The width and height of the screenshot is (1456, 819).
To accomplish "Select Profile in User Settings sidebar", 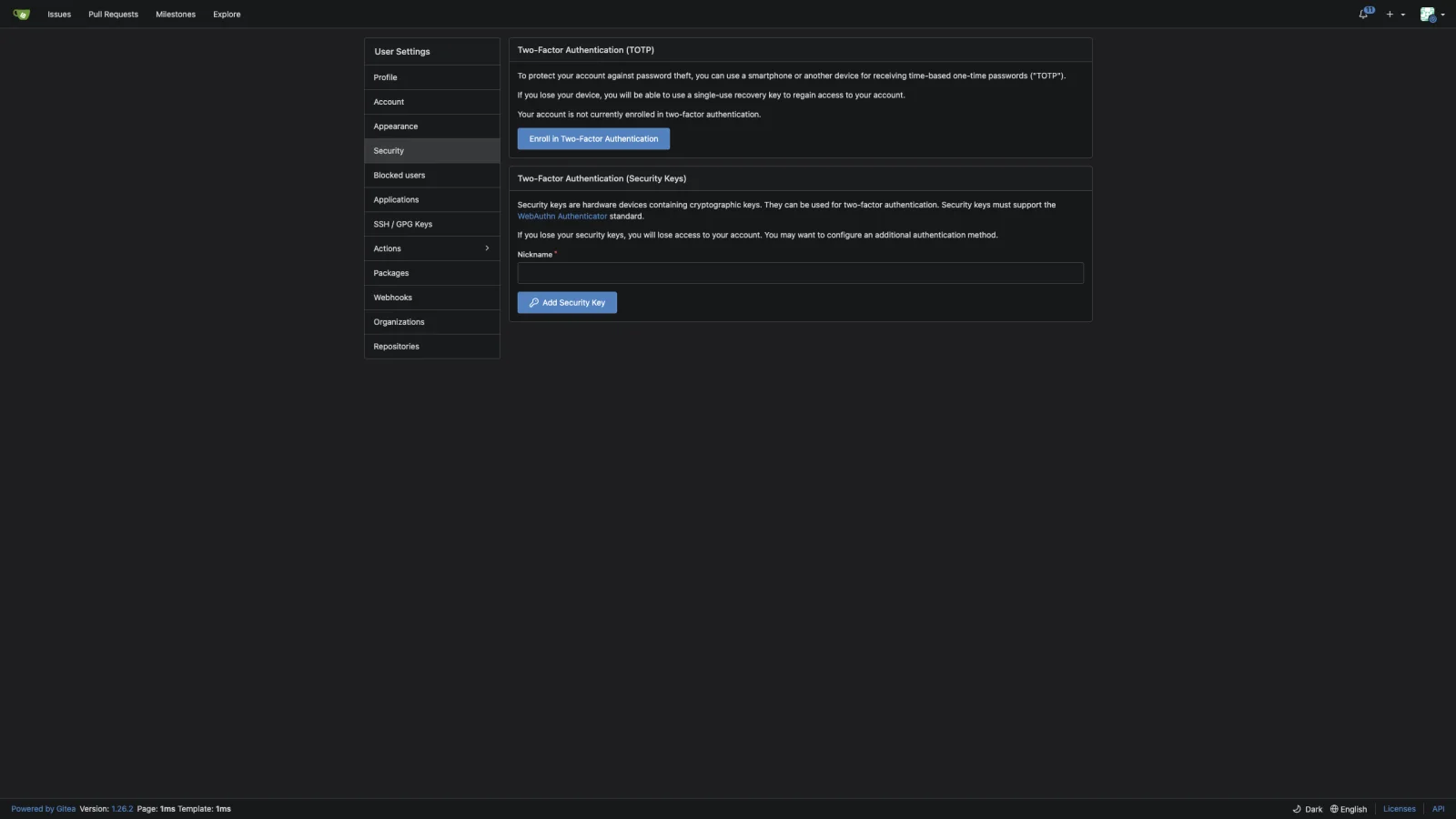I will [x=432, y=77].
